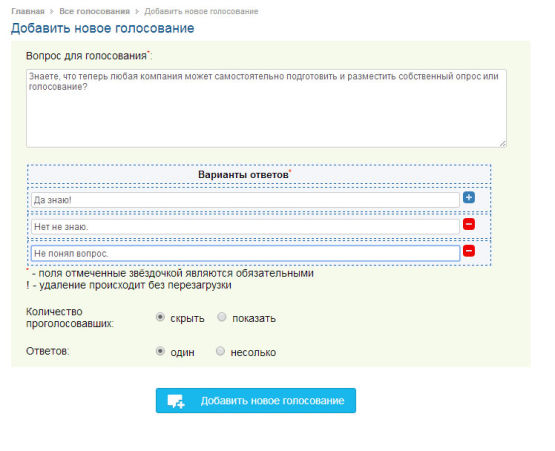Grab the textarea resize handle corner

(503, 144)
